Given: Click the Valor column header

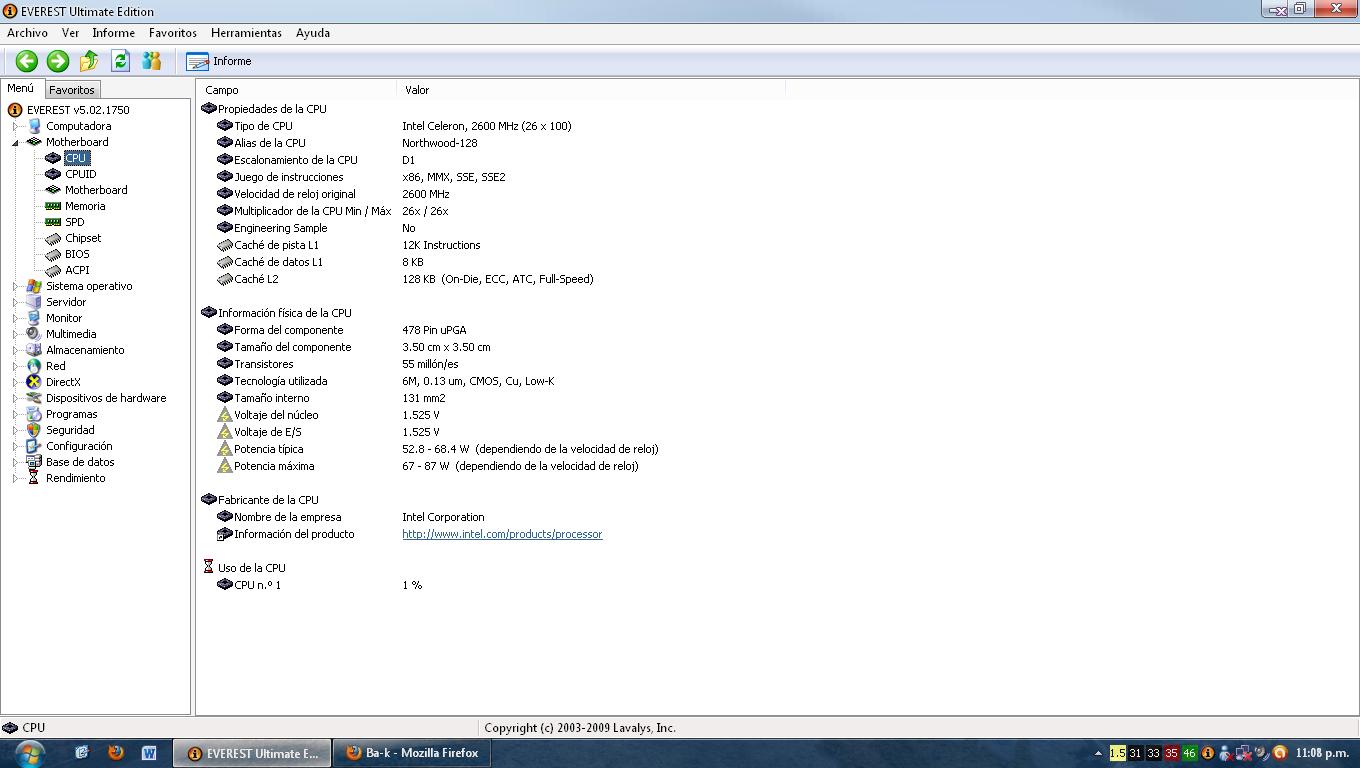Looking at the screenshot, I should [x=590, y=90].
